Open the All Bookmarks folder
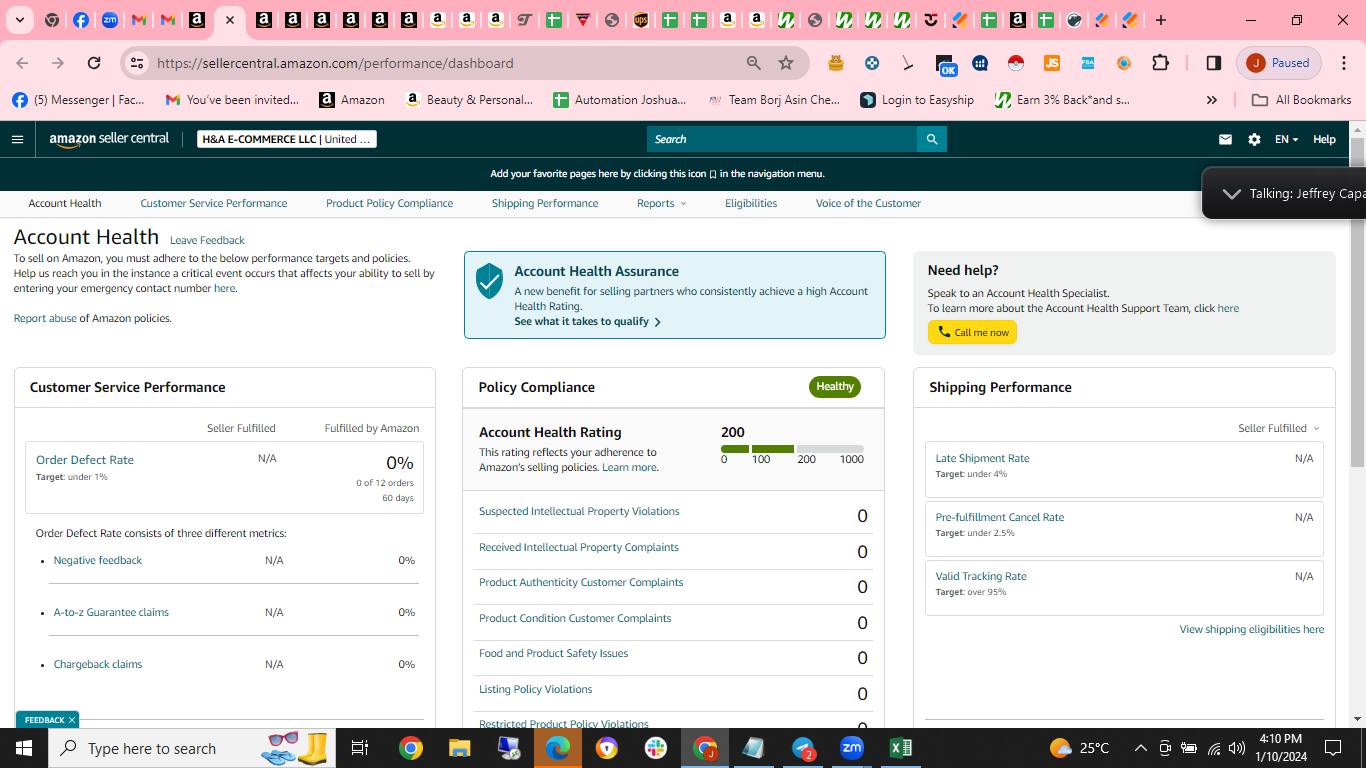This screenshot has height=768, width=1366. tap(1301, 100)
